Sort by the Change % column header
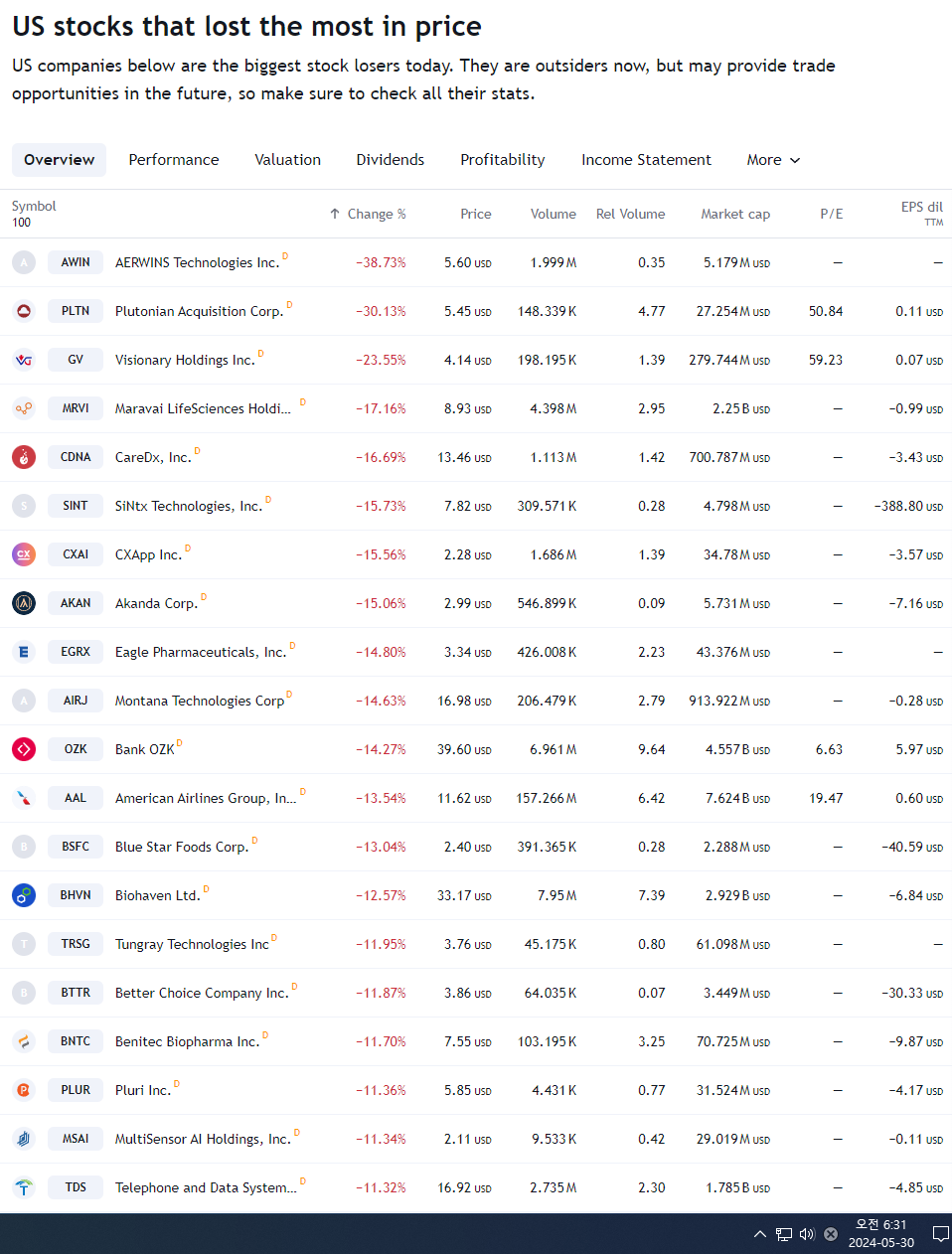Image resolution: width=952 pixels, height=1254 pixels. pyautogui.click(x=368, y=214)
